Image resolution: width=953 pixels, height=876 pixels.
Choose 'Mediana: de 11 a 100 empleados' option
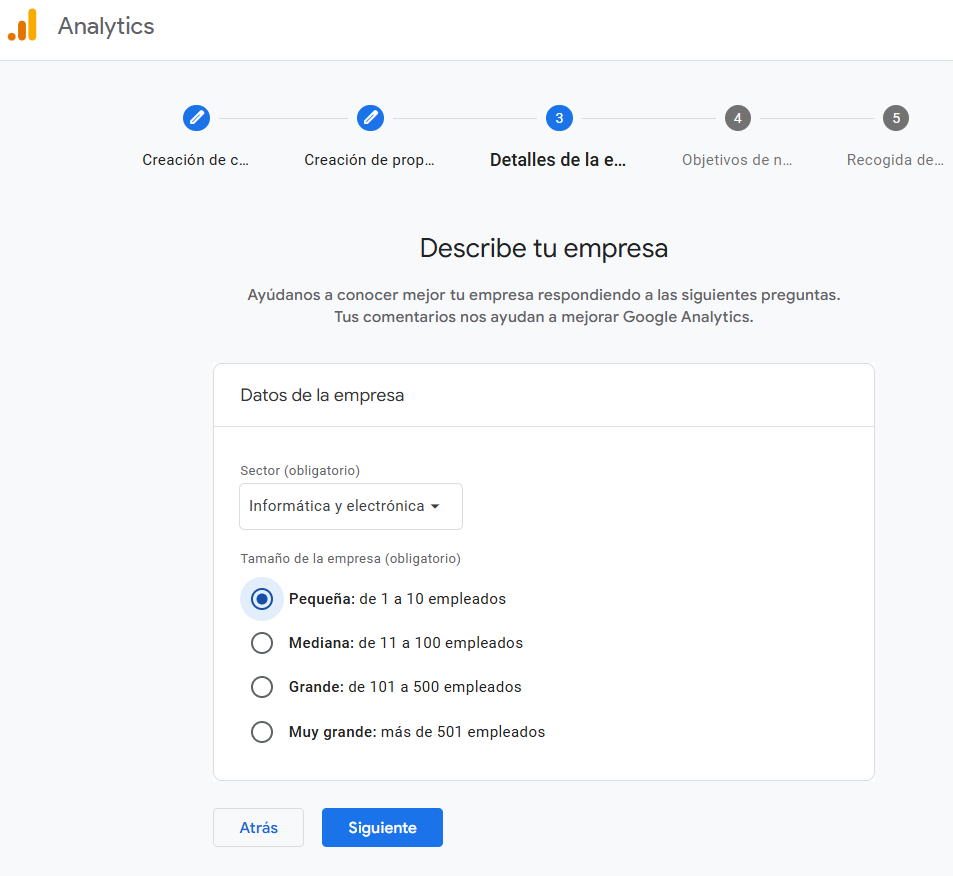(x=262, y=643)
